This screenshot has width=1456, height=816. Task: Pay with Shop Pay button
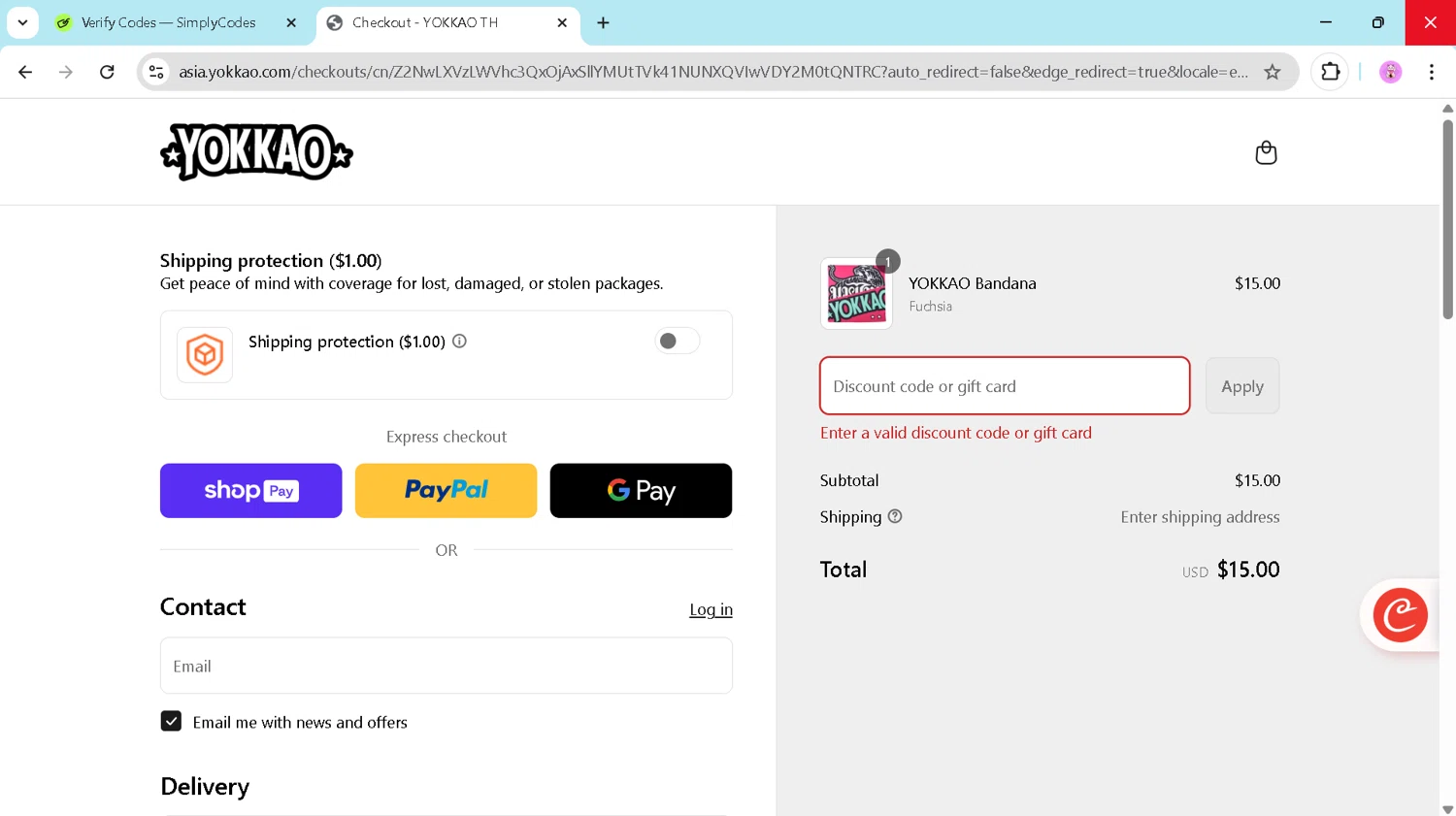point(251,491)
